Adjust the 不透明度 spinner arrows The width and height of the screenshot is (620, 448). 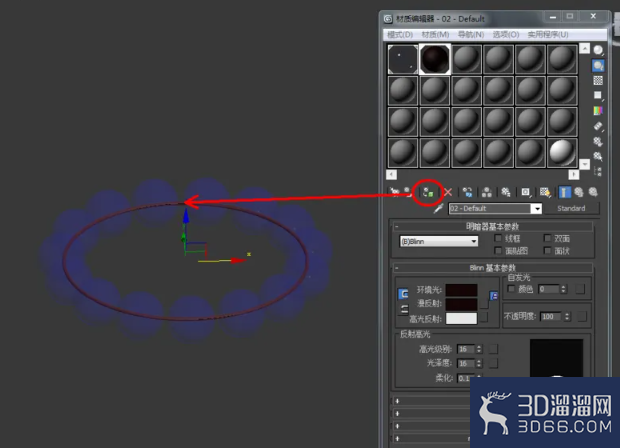pyautogui.click(x=567, y=316)
